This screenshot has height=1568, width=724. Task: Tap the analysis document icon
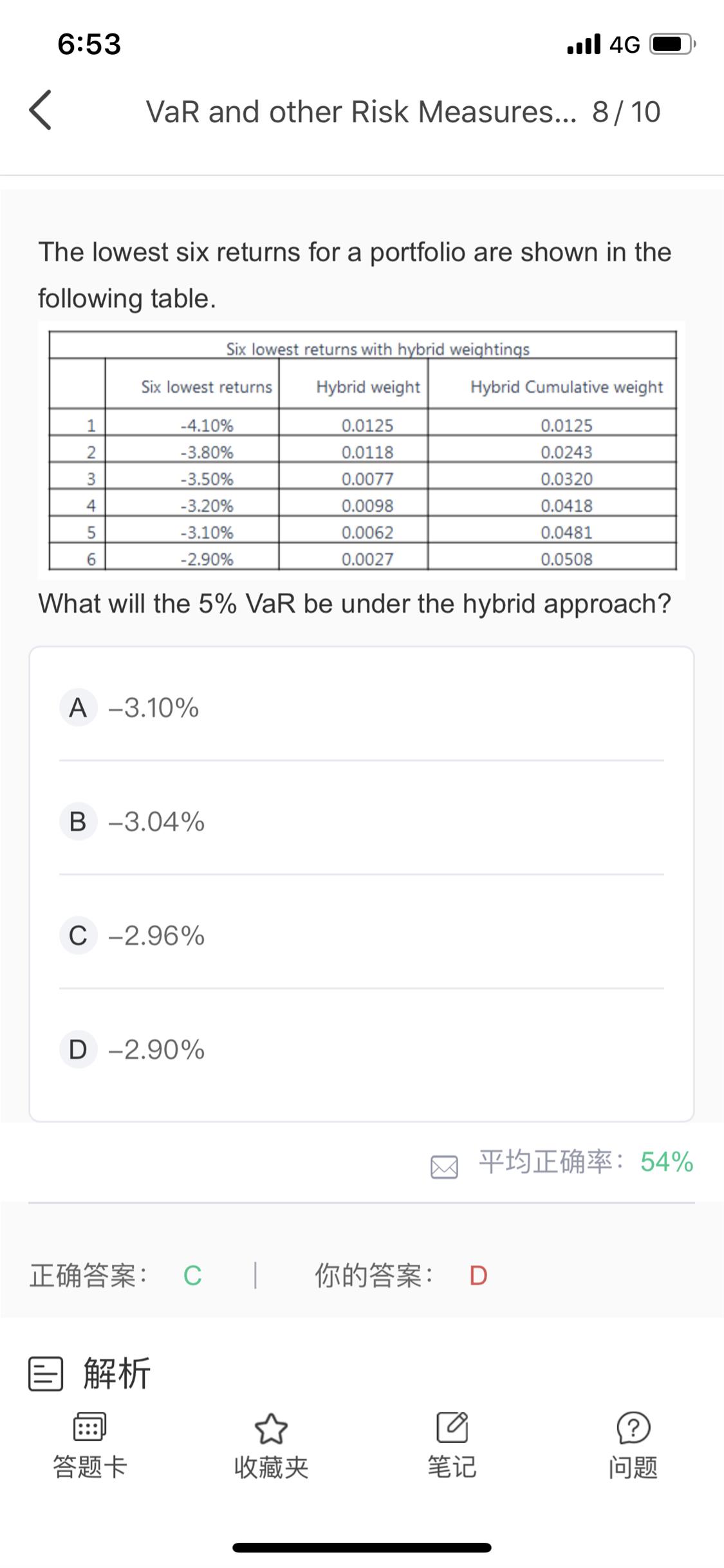click(46, 1373)
